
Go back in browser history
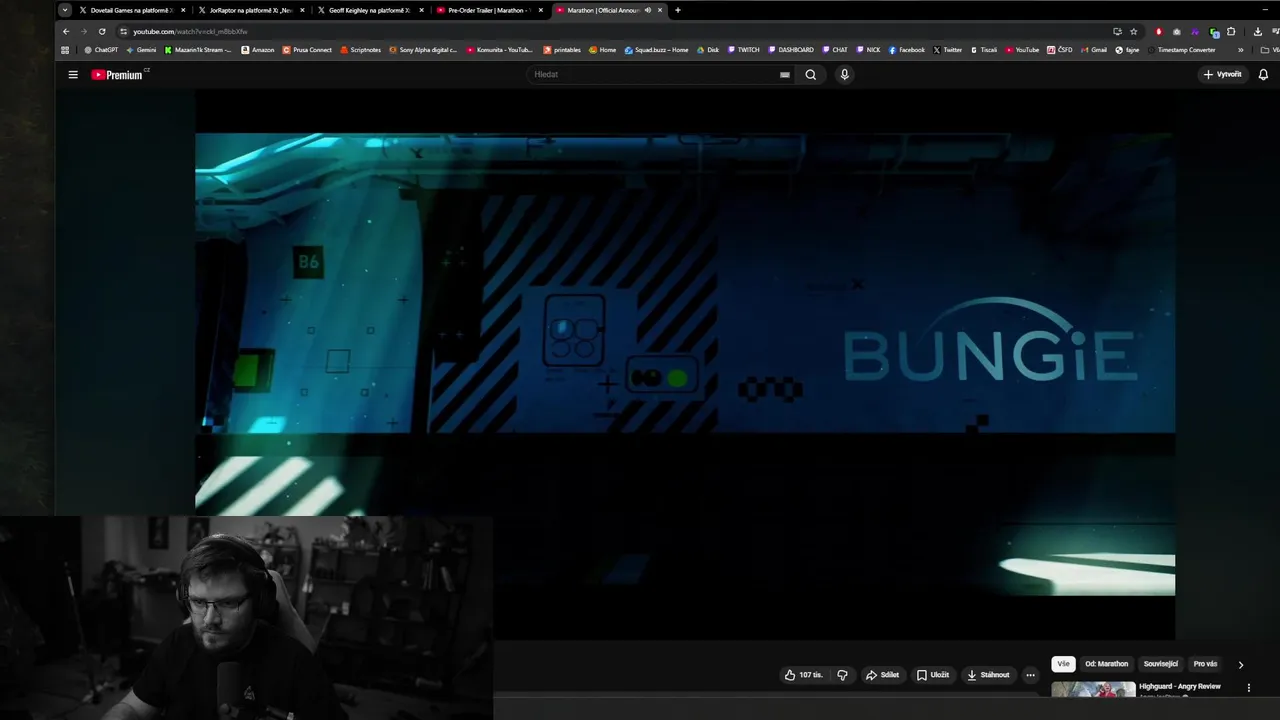[66, 32]
